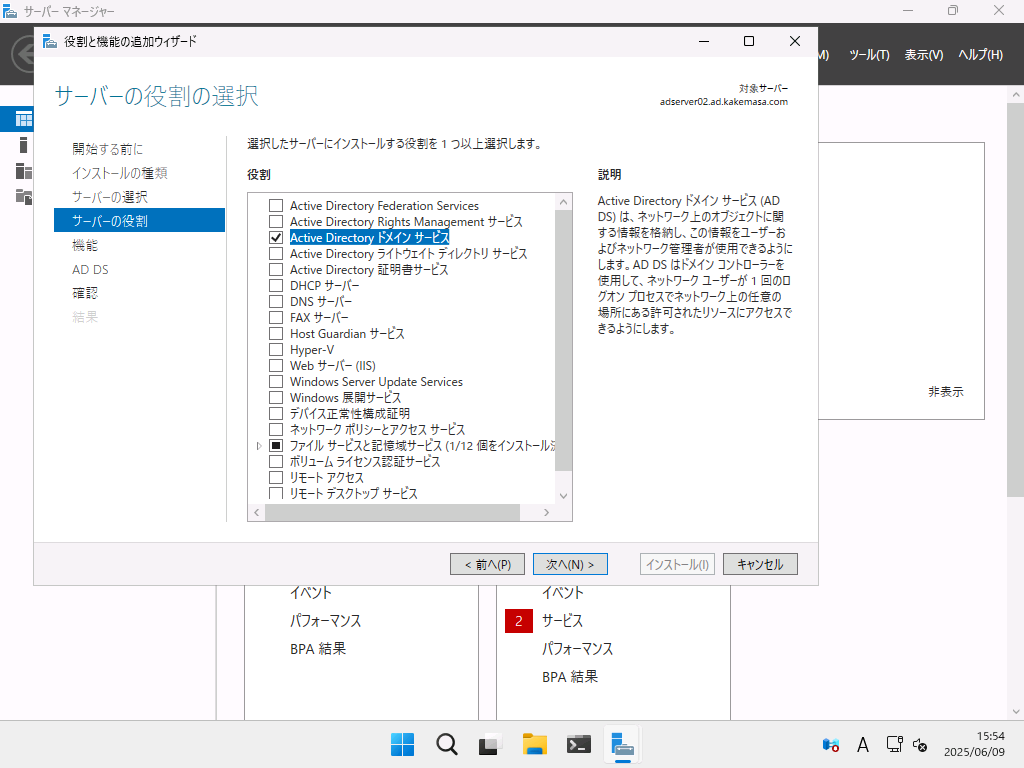The width and height of the screenshot is (1024, 768).
Task: Select Windows 展開サービス row text
Action: tap(345, 398)
